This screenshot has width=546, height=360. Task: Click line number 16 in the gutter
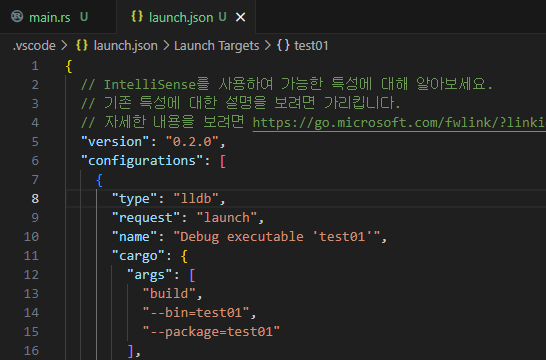(31, 350)
